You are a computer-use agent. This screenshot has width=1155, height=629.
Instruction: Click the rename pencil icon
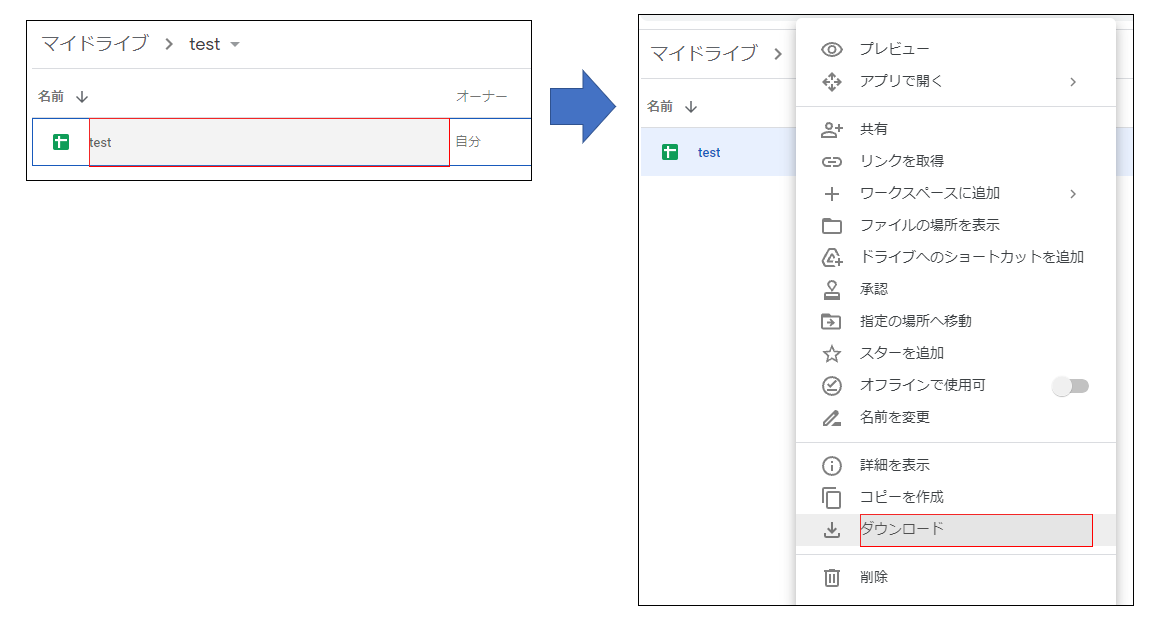click(831, 417)
